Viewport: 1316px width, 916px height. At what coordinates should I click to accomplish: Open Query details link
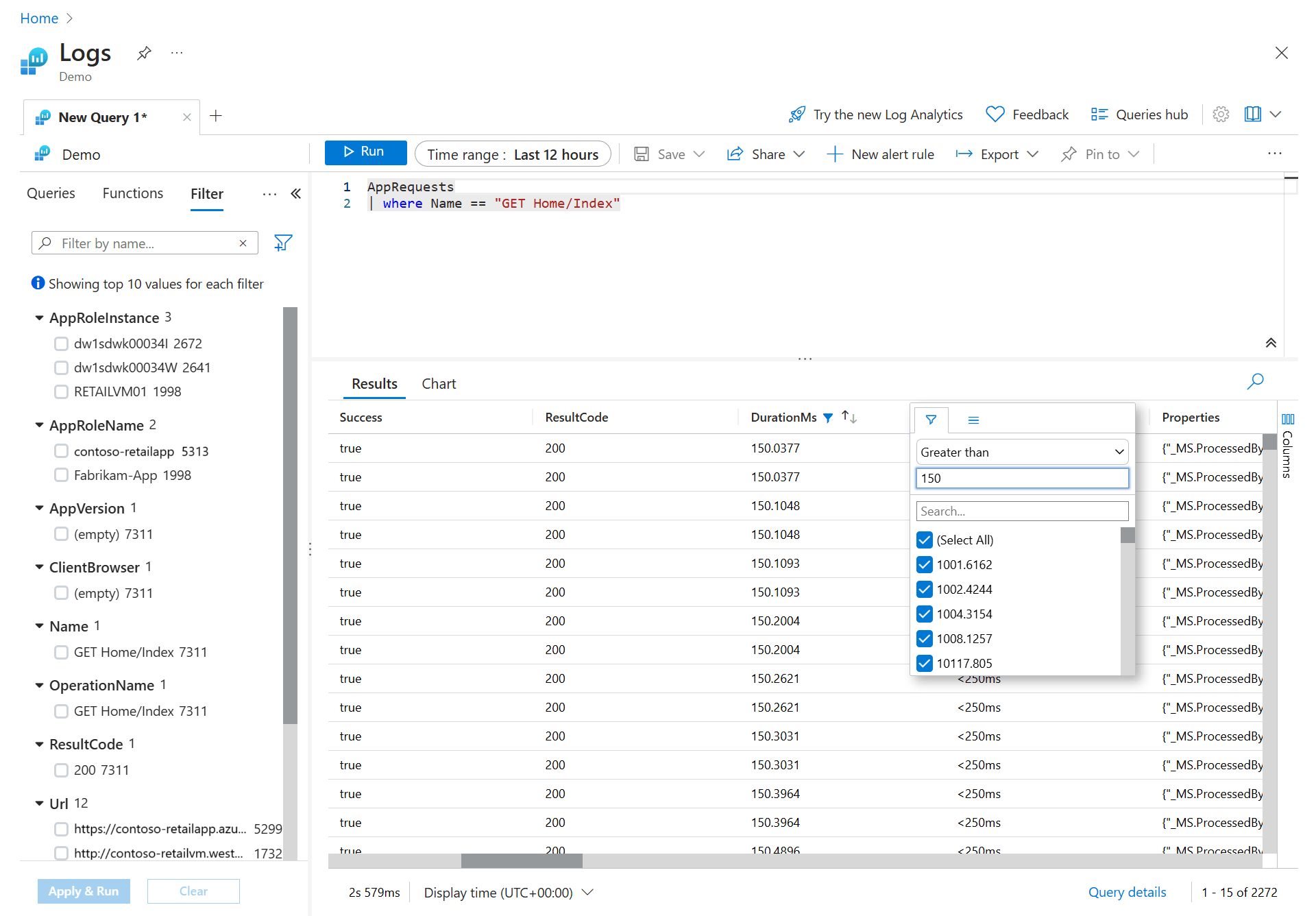(x=1127, y=892)
